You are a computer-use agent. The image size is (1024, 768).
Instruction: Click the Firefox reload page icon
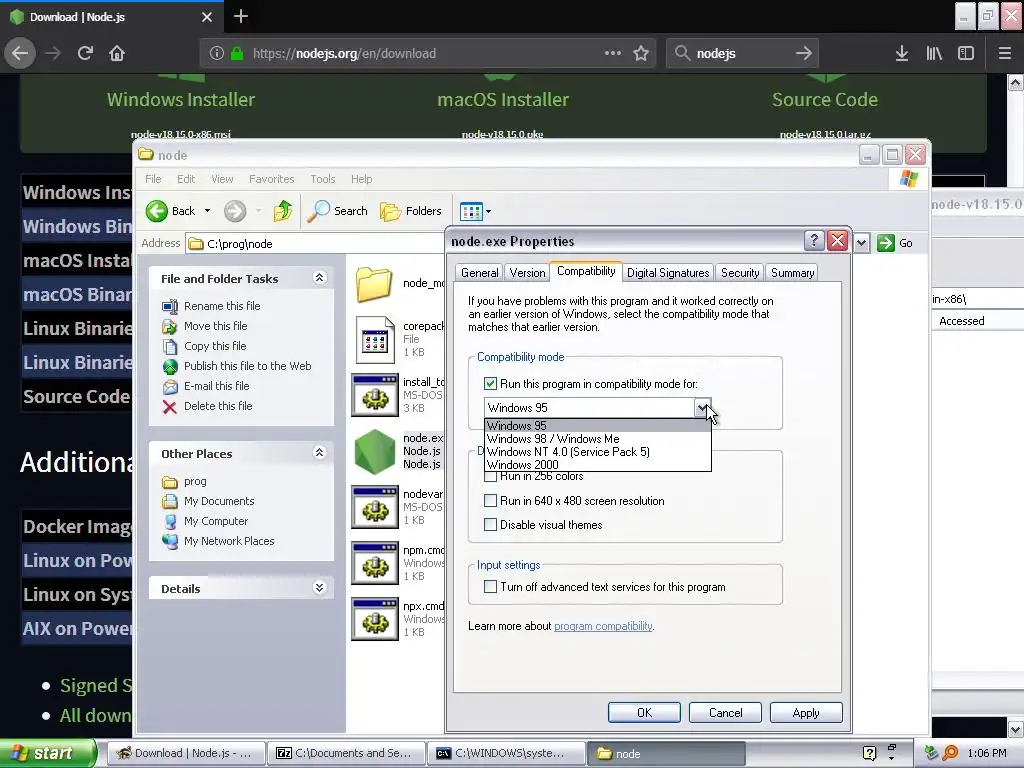[85, 53]
